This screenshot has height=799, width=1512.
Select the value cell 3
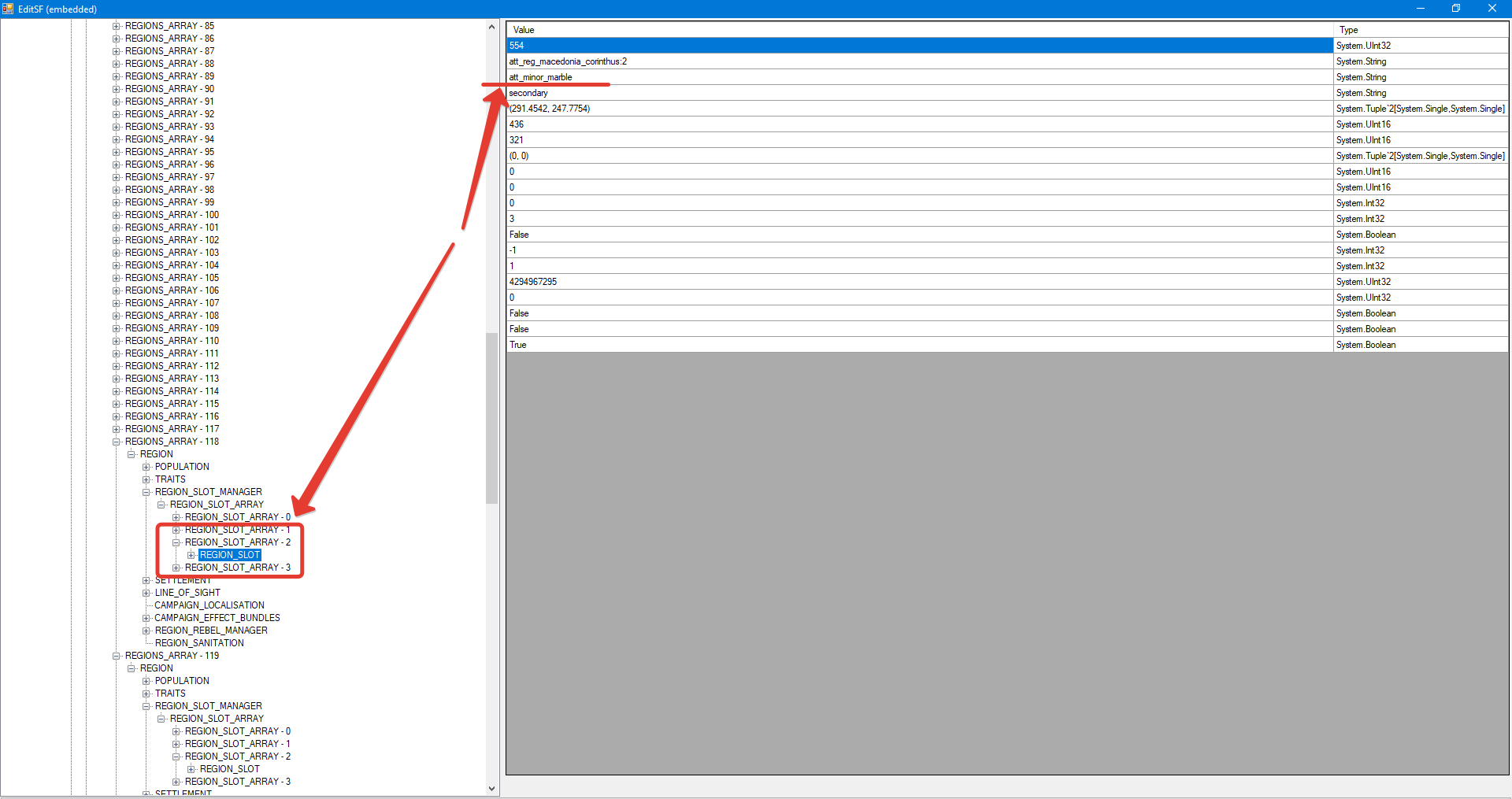click(x=920, y=219)
